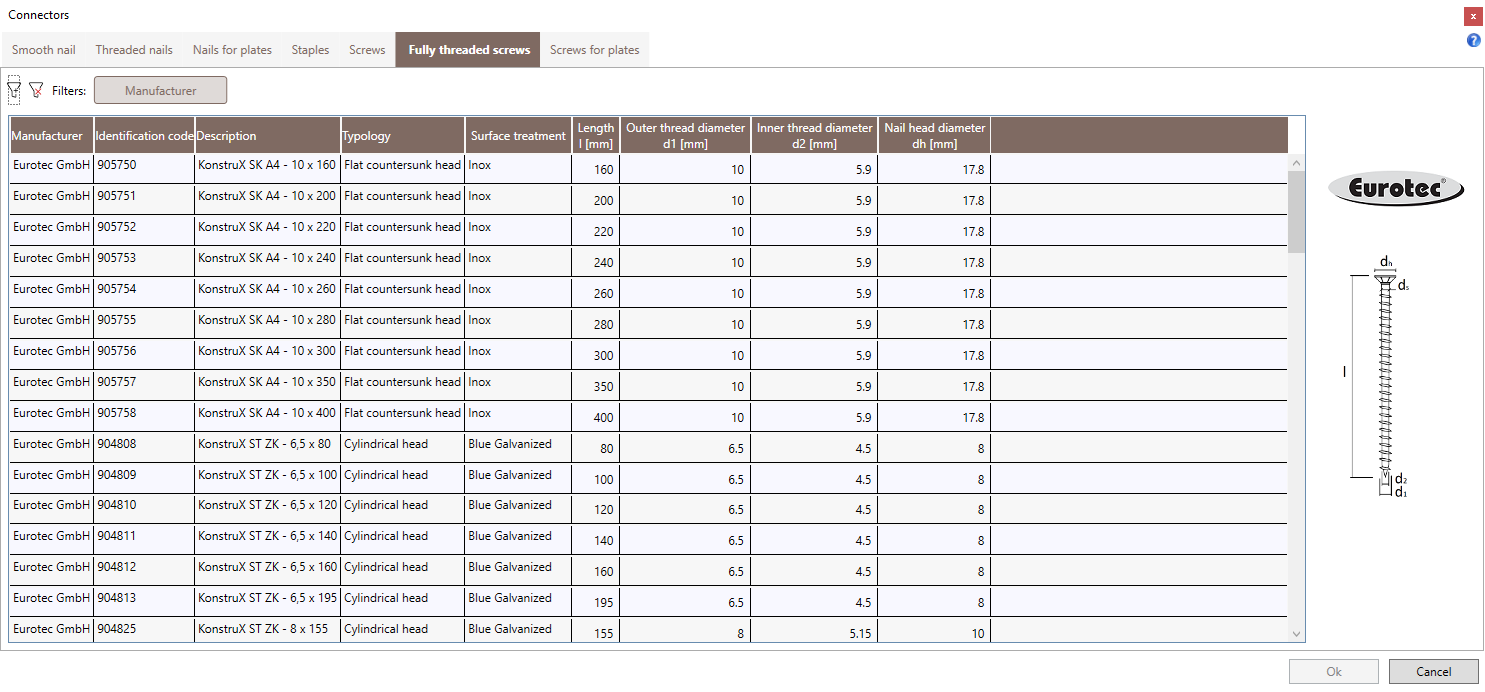Select identification code 905756
This screenshot has width=1485, height=692.
coord(117,351)
